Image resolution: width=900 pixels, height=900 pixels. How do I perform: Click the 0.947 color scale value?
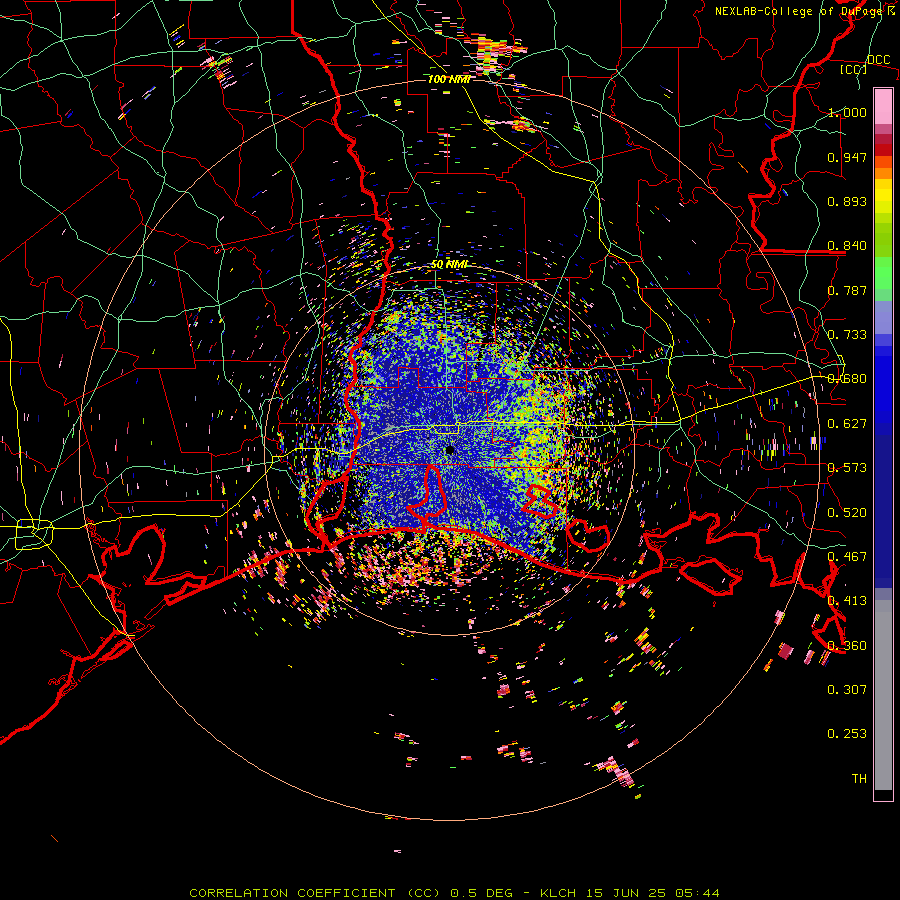tap(847, 157)
